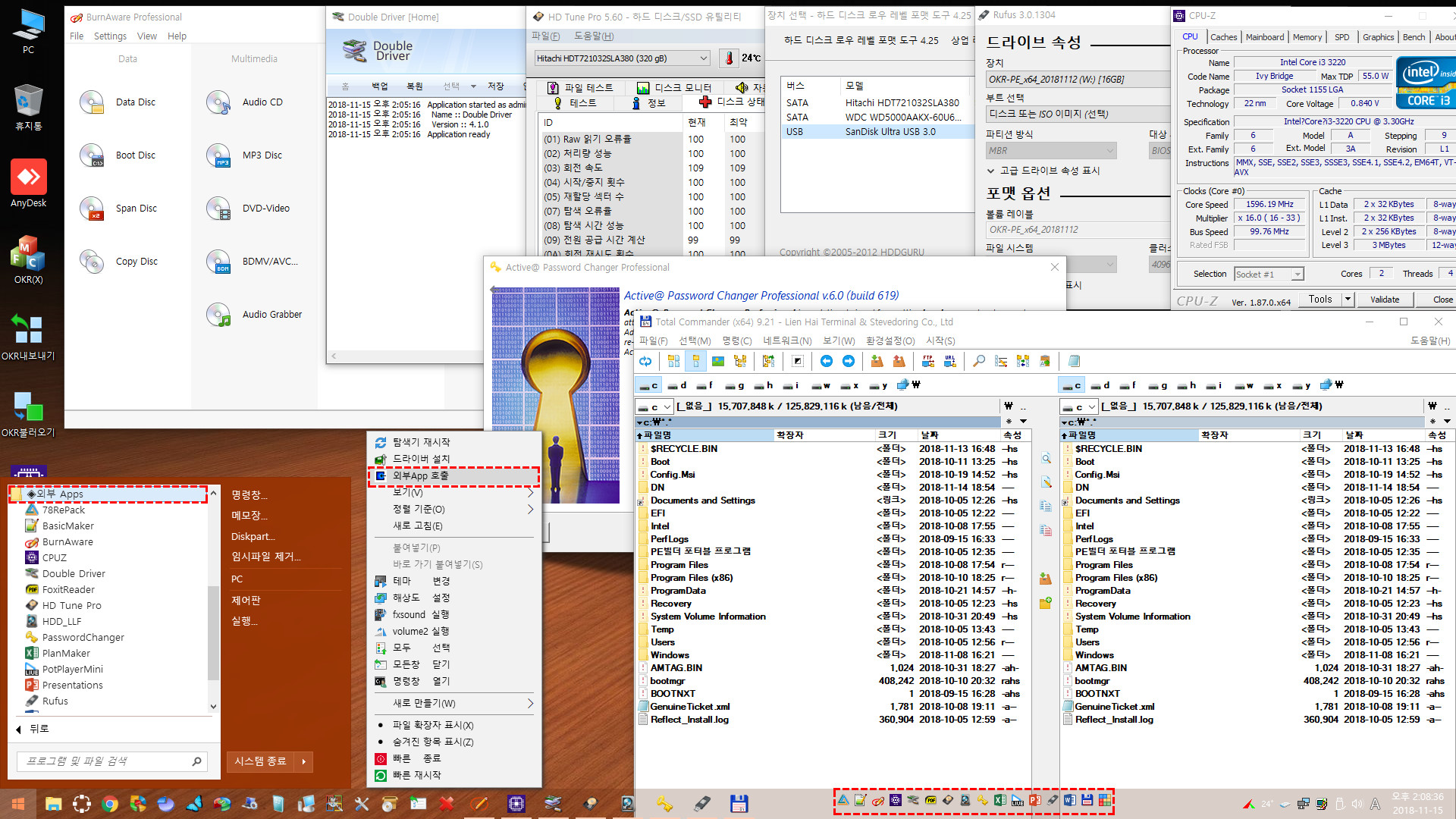Screen dimensions: 1456x819
Task: Open 제어판 from the start menu
Action: coord(246,600)
